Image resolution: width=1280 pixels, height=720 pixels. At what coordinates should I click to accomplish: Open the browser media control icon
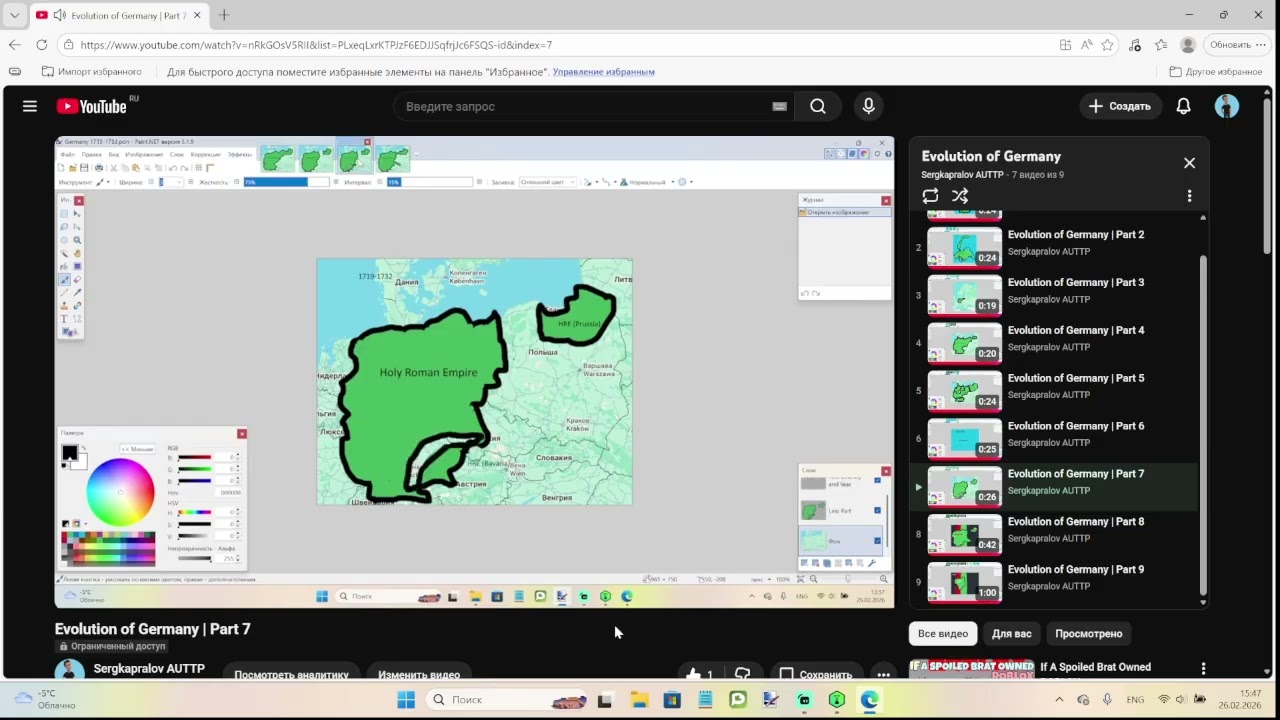pyautogui.click(x=1135, y=45)
